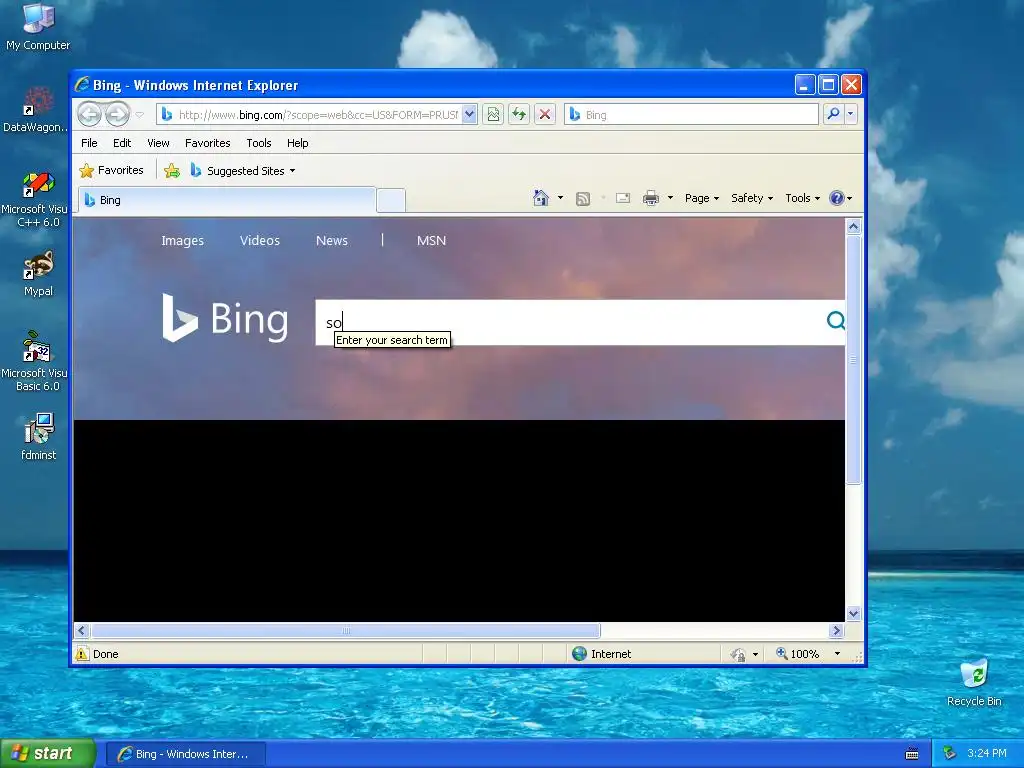Click the RSS feeds icon

[x=583, y=199]
